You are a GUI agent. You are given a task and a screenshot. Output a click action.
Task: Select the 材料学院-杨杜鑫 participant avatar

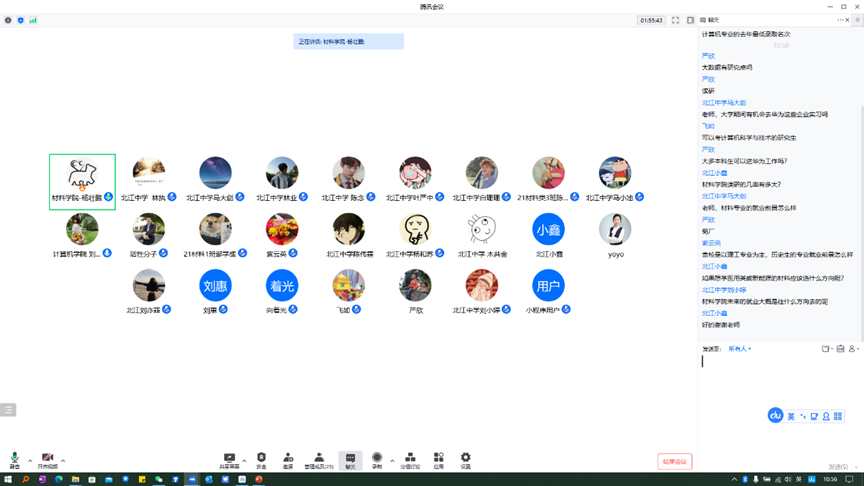click(82, 175)
